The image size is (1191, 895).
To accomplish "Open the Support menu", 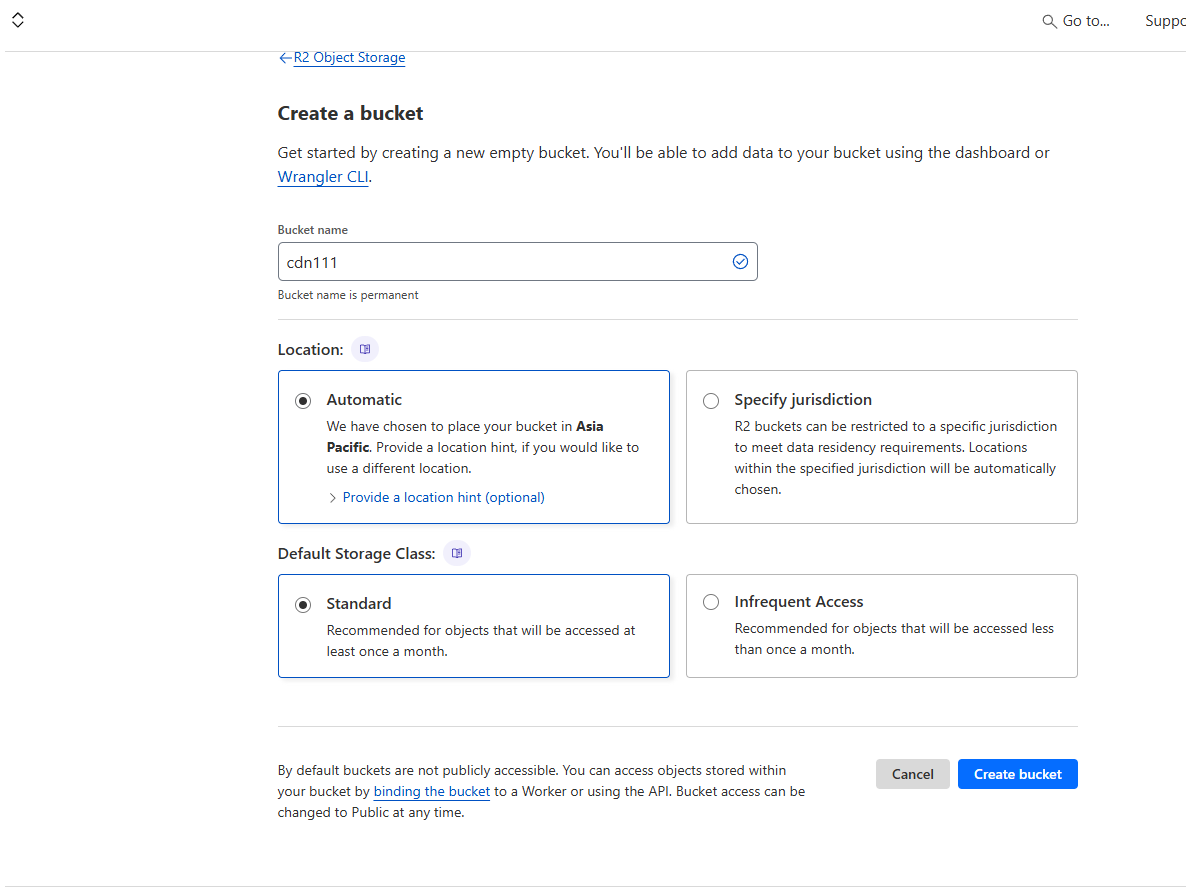I will click(1166, 21).
